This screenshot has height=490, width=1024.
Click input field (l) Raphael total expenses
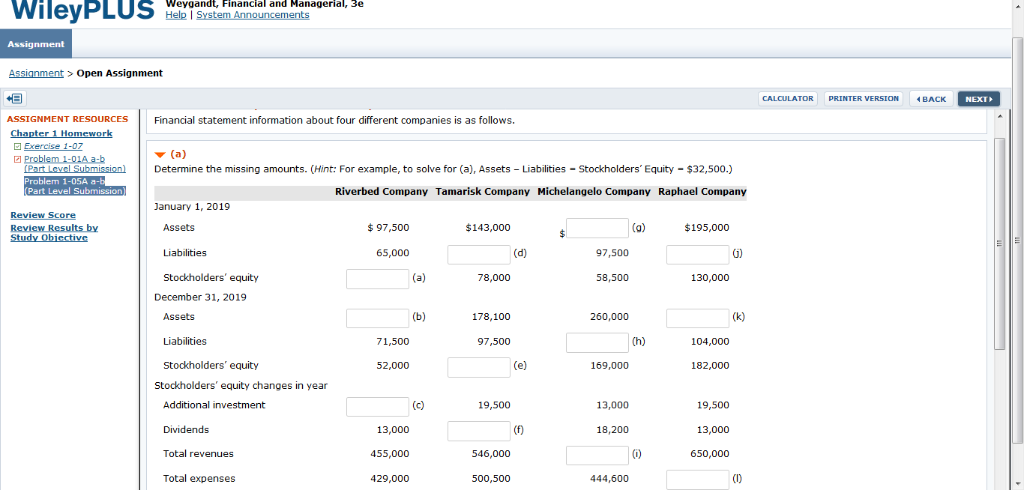point(697,480)
